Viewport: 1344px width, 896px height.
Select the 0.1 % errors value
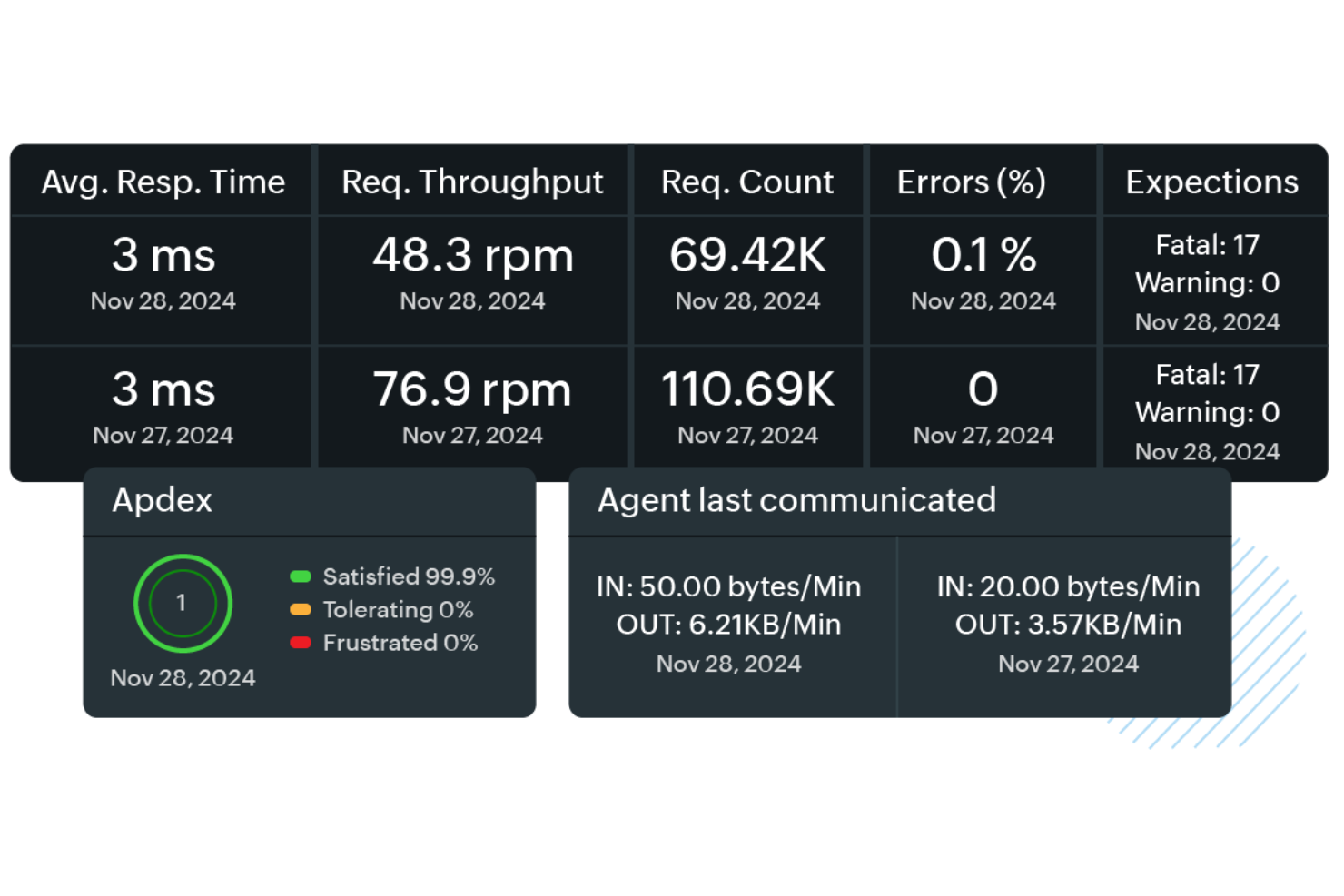pyautogui.click(x=983, y=255)
